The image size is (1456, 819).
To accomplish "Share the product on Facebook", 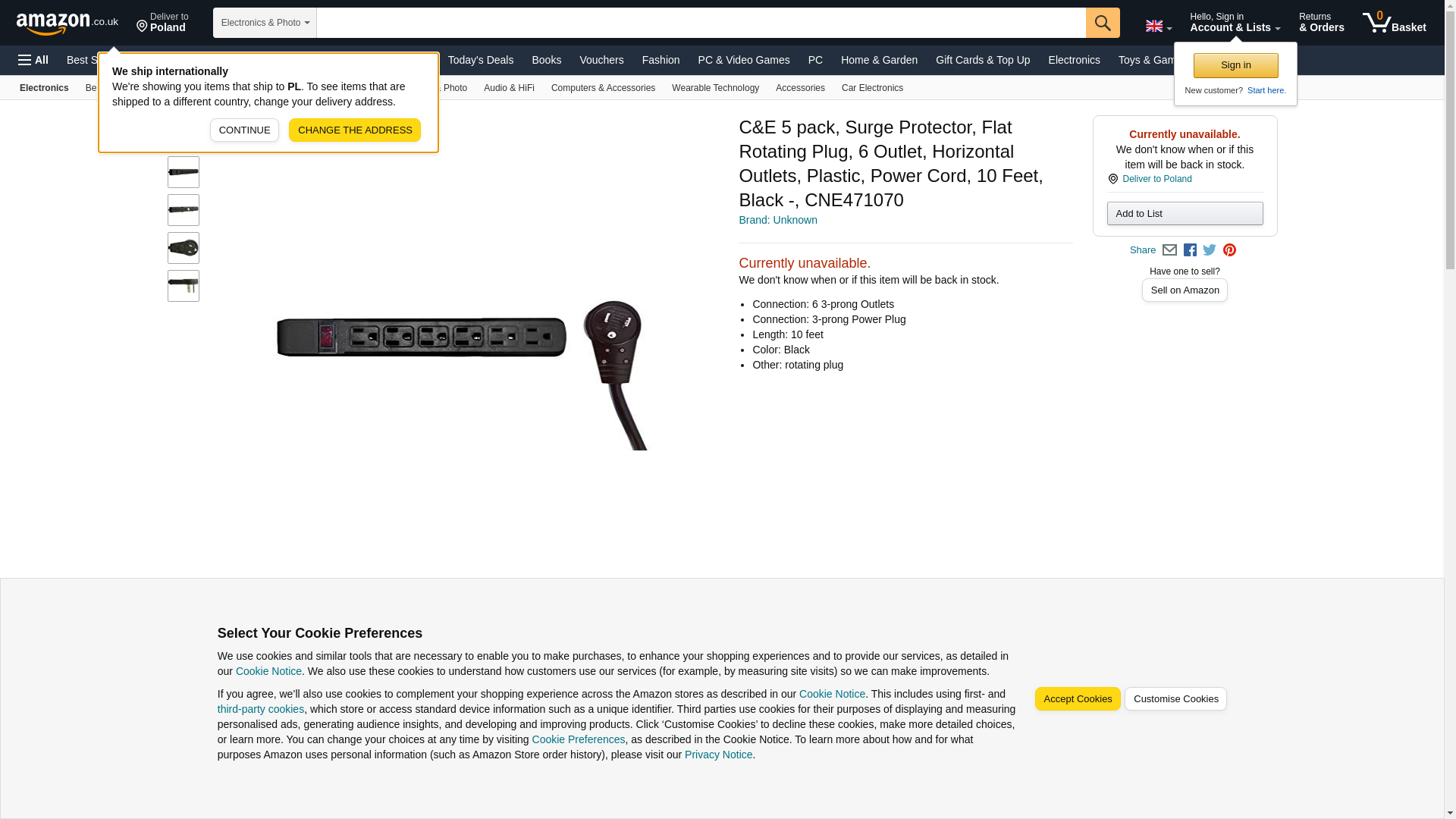I will [1190, 250].
